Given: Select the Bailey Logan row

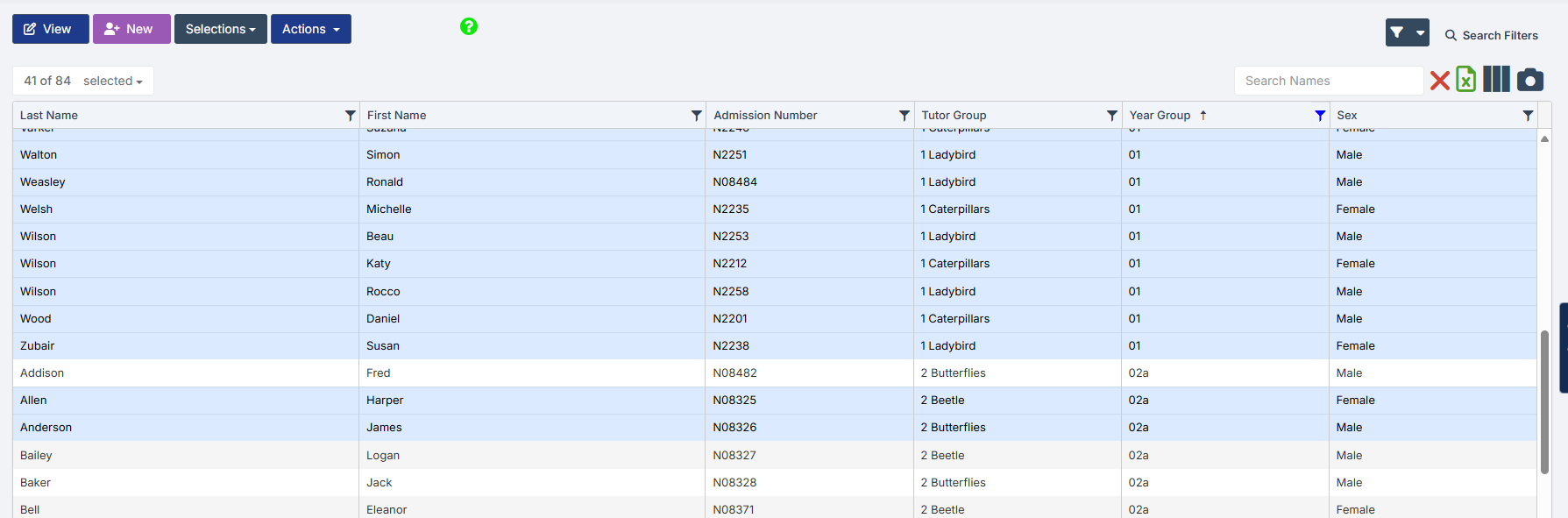Looking at the screenshot, I should [175, 456].
